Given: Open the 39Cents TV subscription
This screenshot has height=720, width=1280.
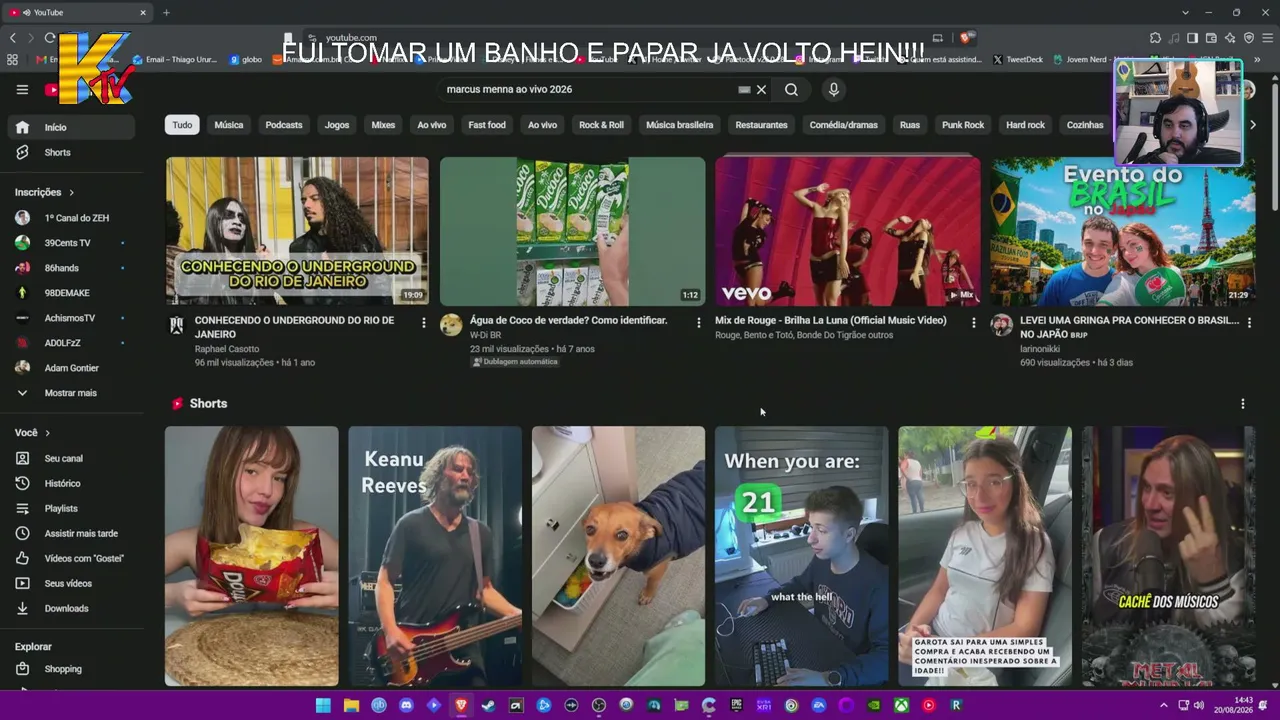Looking at the screenshot, I should tap(70, 243).
